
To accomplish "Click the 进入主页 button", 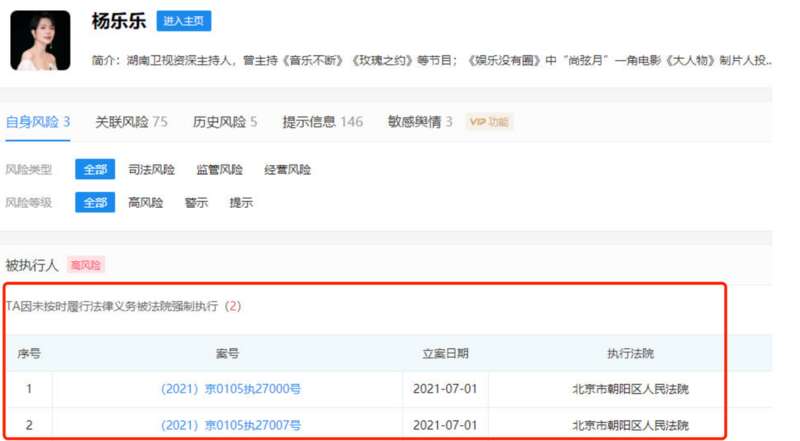I will click(x=183, y=21).
